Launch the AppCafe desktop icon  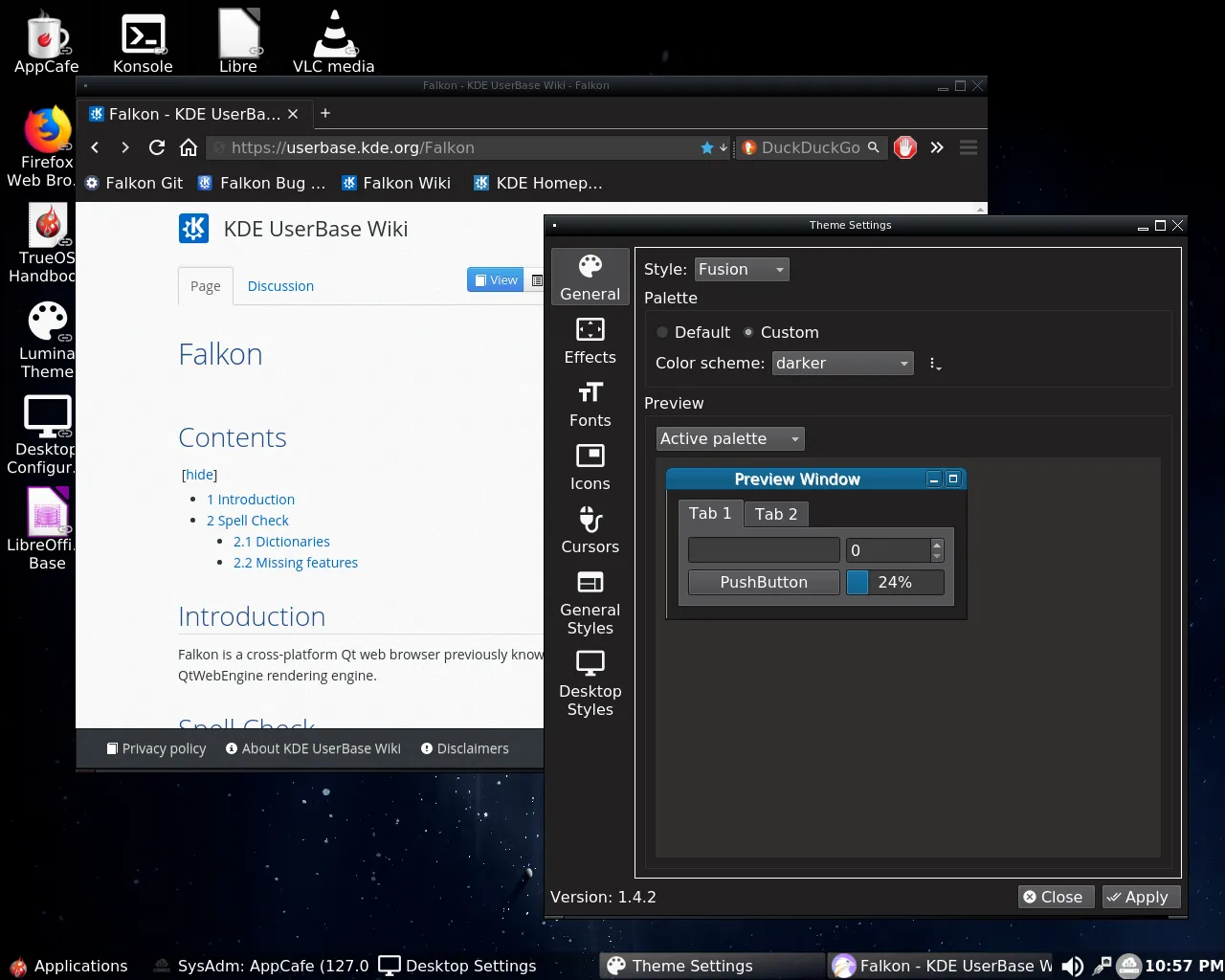click(x=47, y=42)
